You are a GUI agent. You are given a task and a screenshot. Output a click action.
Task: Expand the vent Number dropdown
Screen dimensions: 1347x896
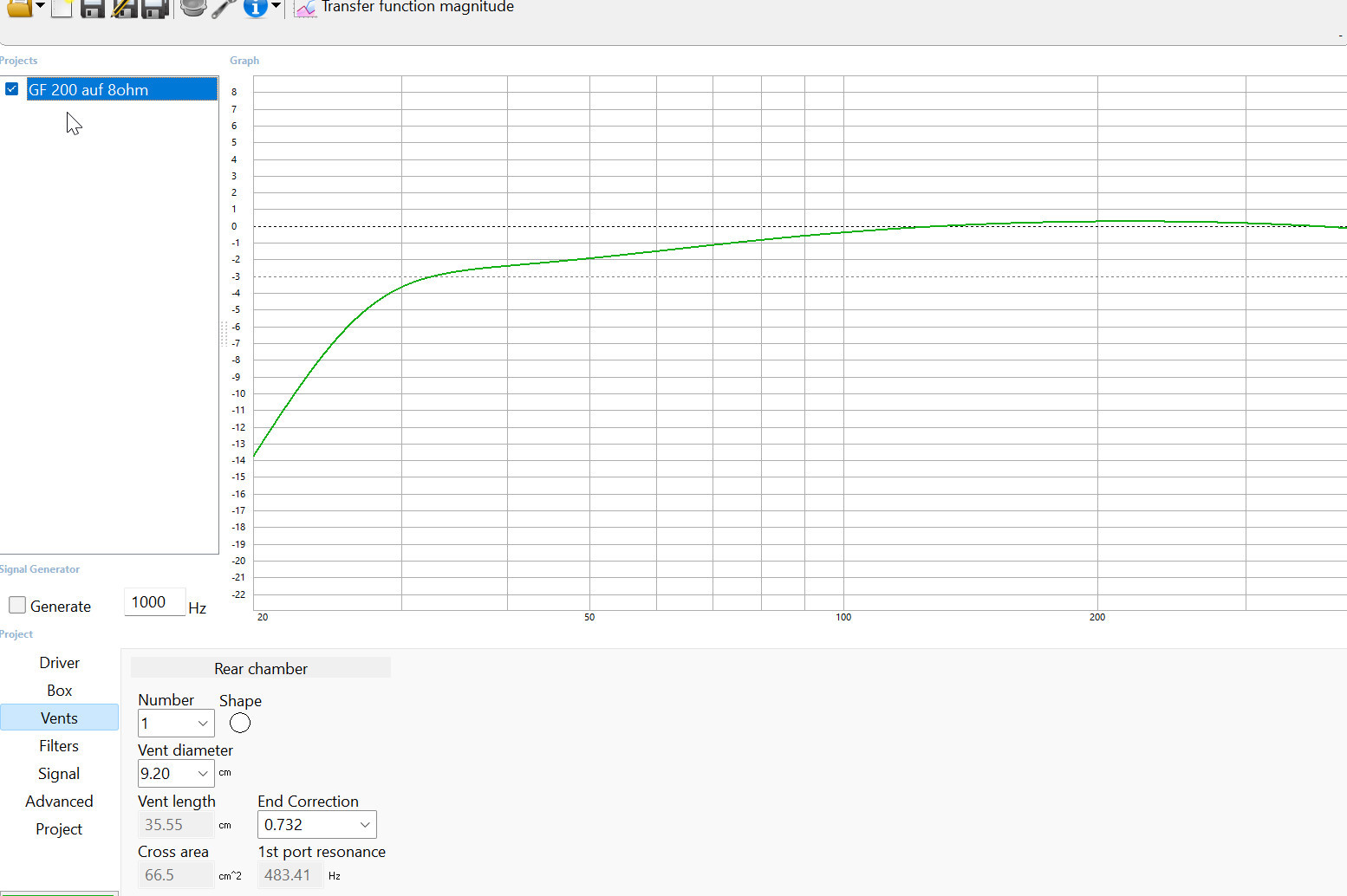[x=202, y=724]
